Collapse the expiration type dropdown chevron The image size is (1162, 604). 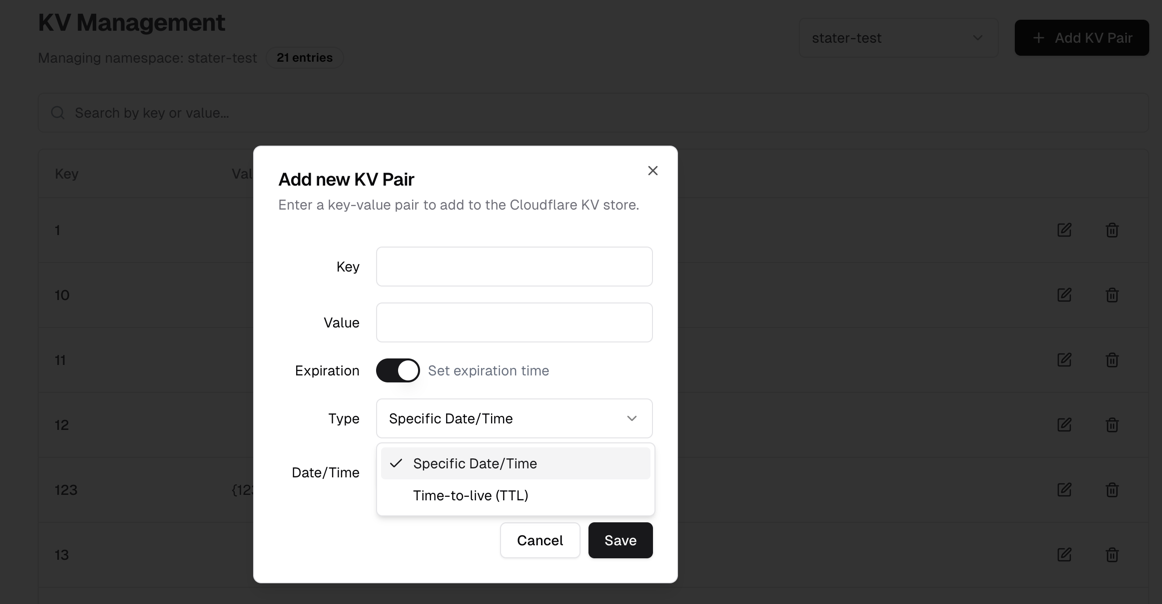pos(631,418)
